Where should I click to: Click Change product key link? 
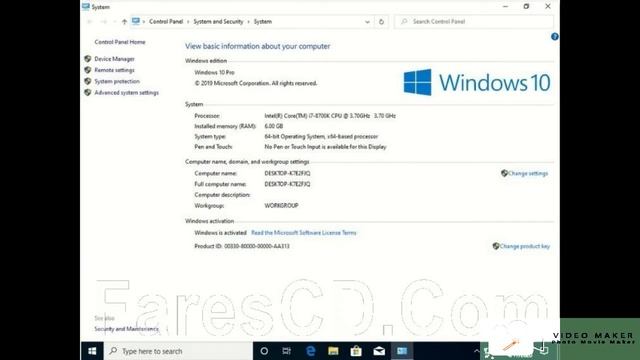pyautogui.click(x=524, y=246)
